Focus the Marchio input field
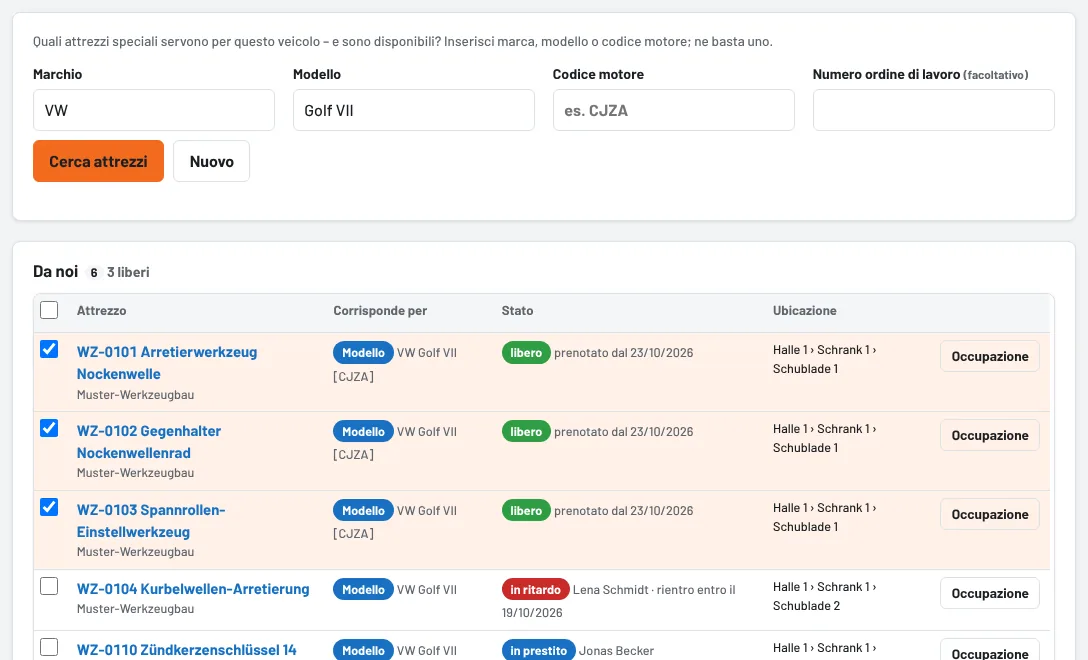Screen dimensions: 1088x660 154,110
